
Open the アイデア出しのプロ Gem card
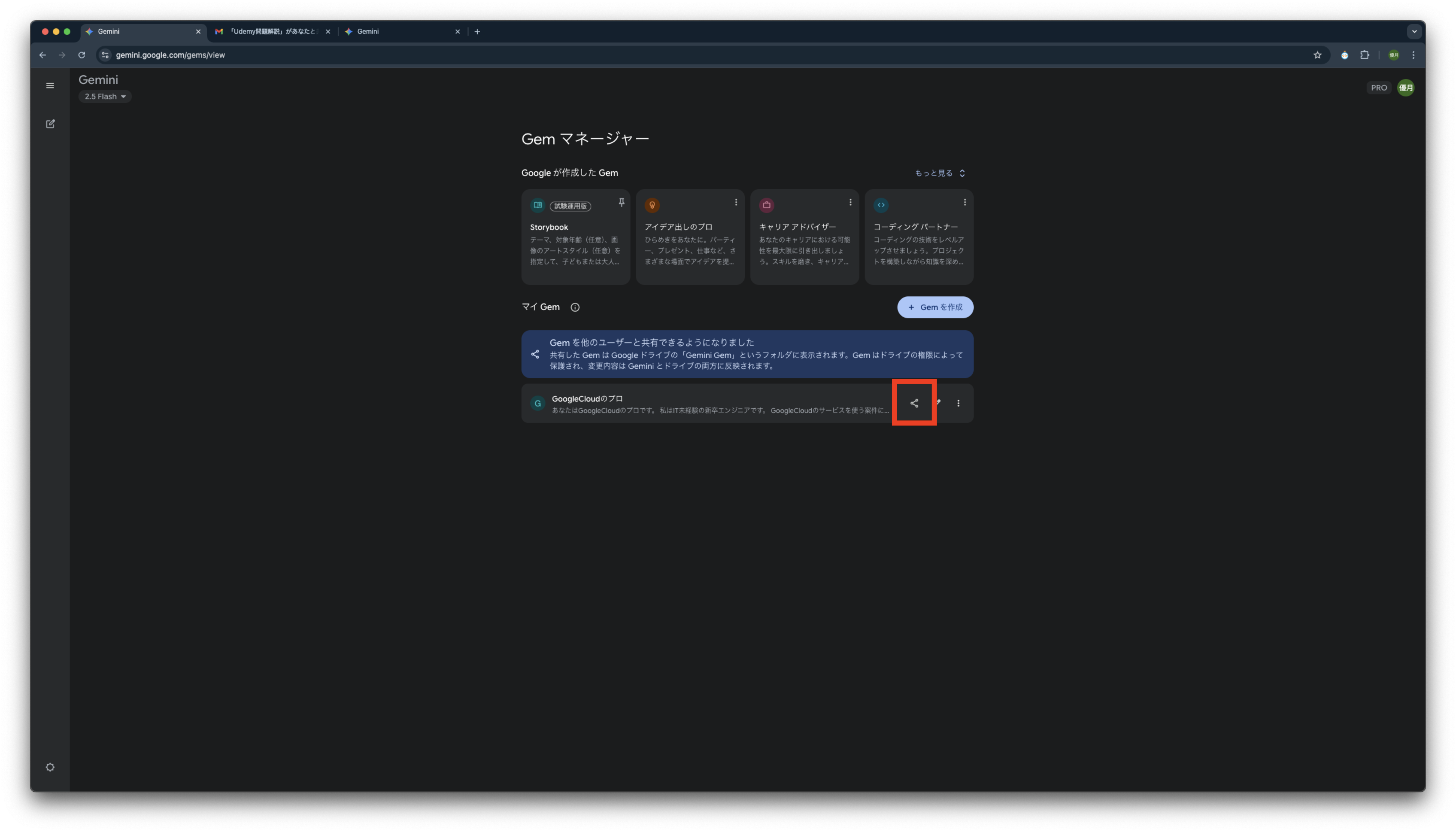pyautogui.click(x=690, y=237)
